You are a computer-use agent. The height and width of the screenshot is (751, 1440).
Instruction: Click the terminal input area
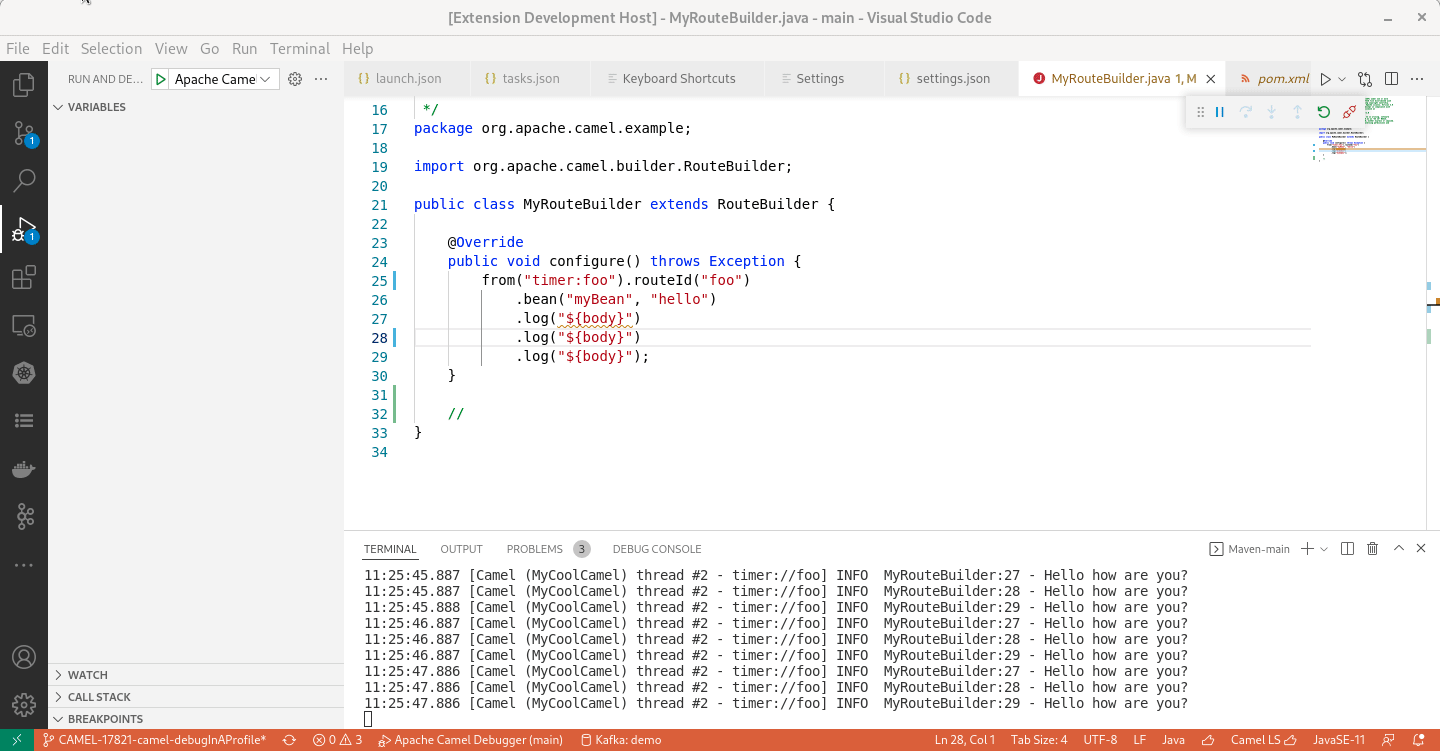(700, 718)
